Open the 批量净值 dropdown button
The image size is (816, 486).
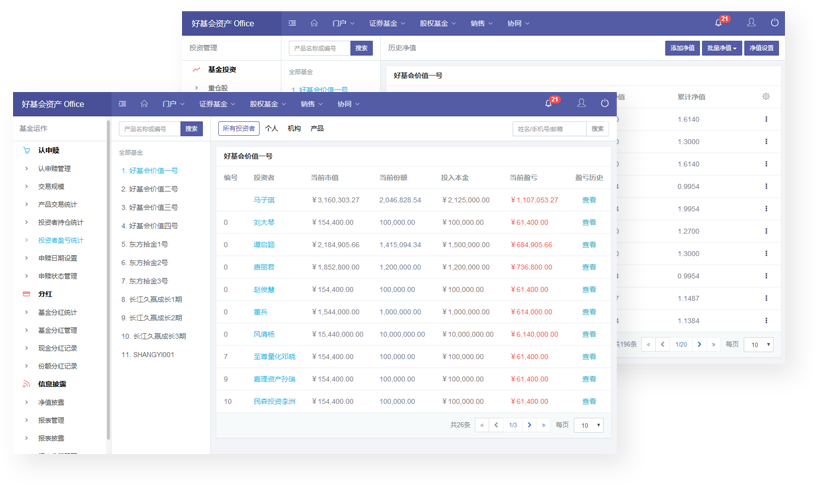click(721, 48)
